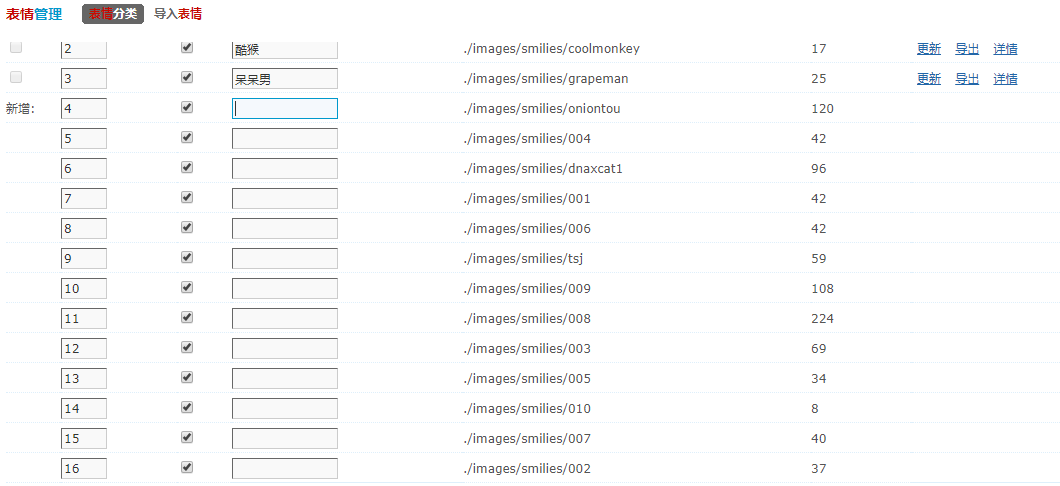The width and height of the screenshot is (1060, 486).
Task: Select the path text ./images/smilies/dnaxcat1
Action: coord(543,169)
